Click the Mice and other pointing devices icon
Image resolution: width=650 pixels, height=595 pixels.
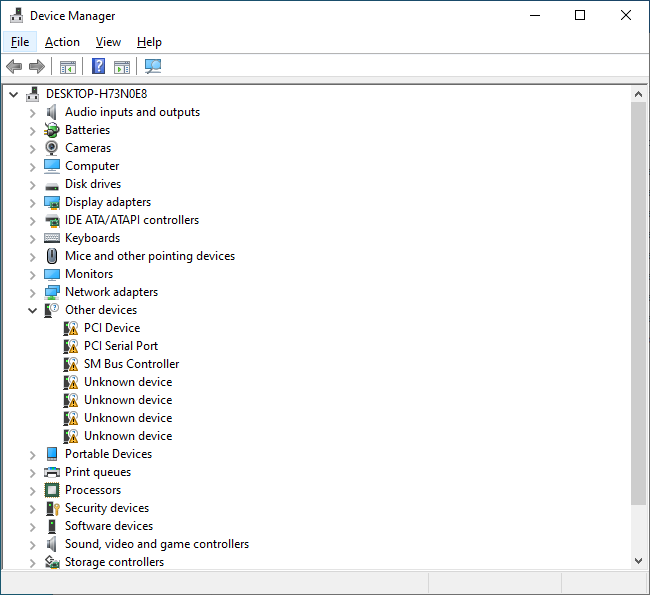(52, 256)
